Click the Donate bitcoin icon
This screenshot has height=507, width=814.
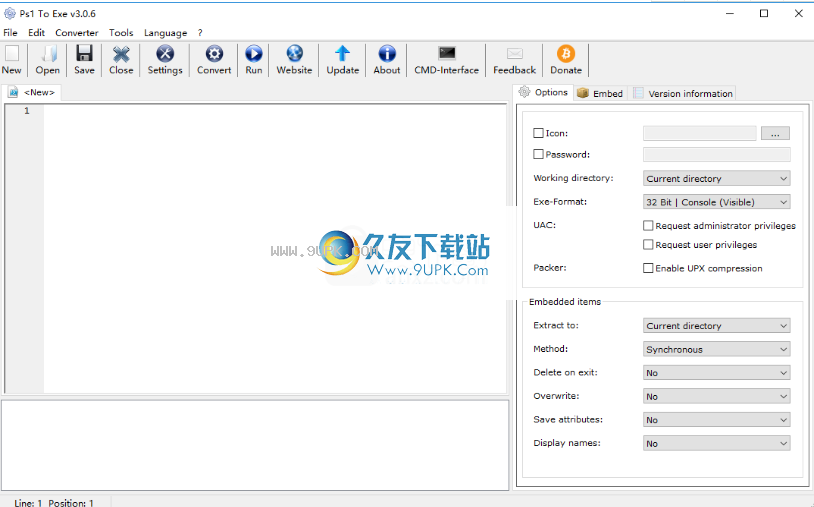566,53
